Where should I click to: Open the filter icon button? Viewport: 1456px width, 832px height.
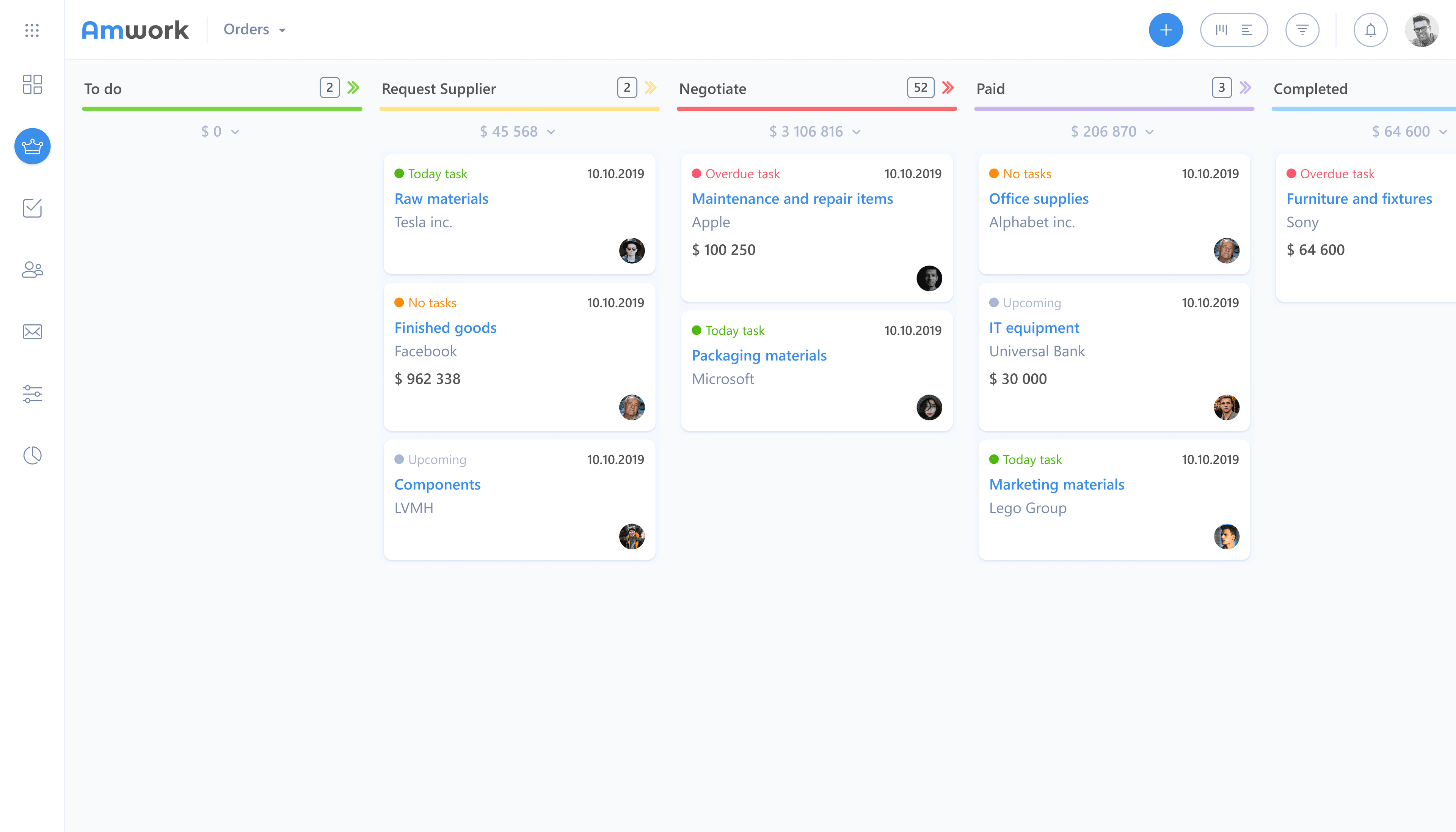tap(1302, 30)
